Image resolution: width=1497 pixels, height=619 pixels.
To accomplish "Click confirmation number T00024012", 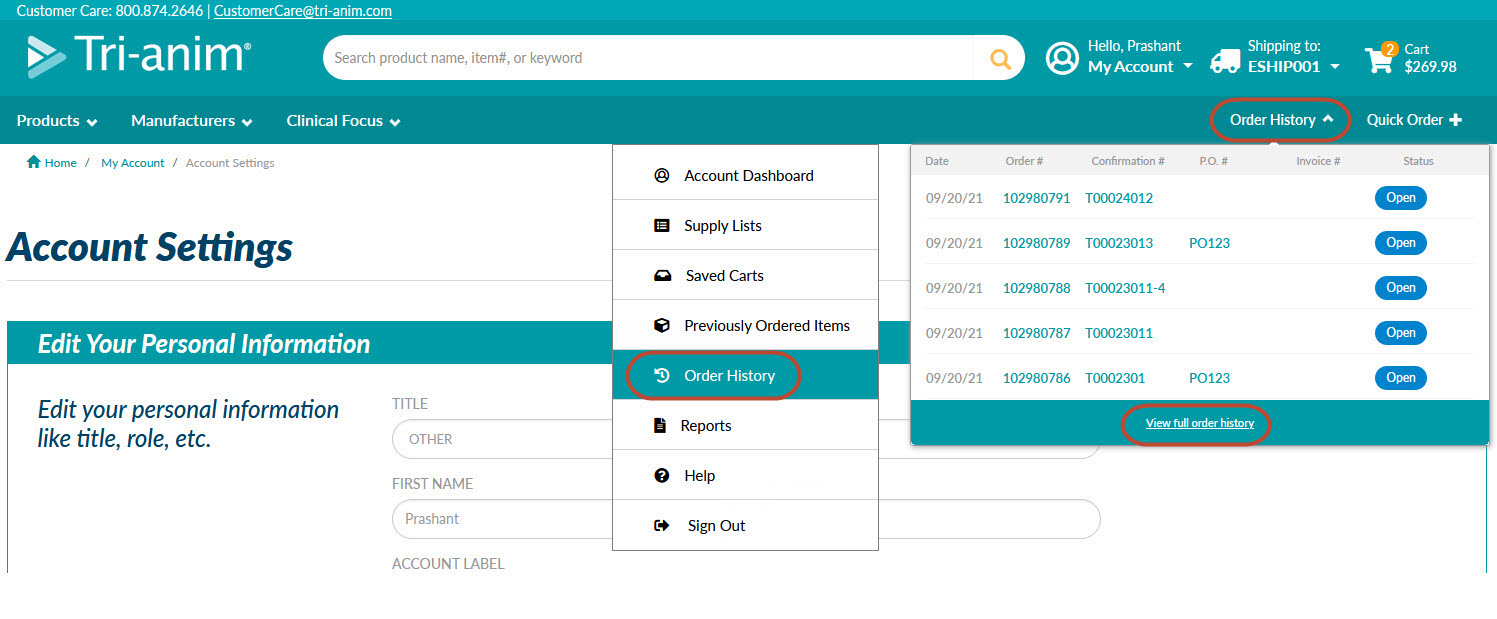I will point(1119,198).
